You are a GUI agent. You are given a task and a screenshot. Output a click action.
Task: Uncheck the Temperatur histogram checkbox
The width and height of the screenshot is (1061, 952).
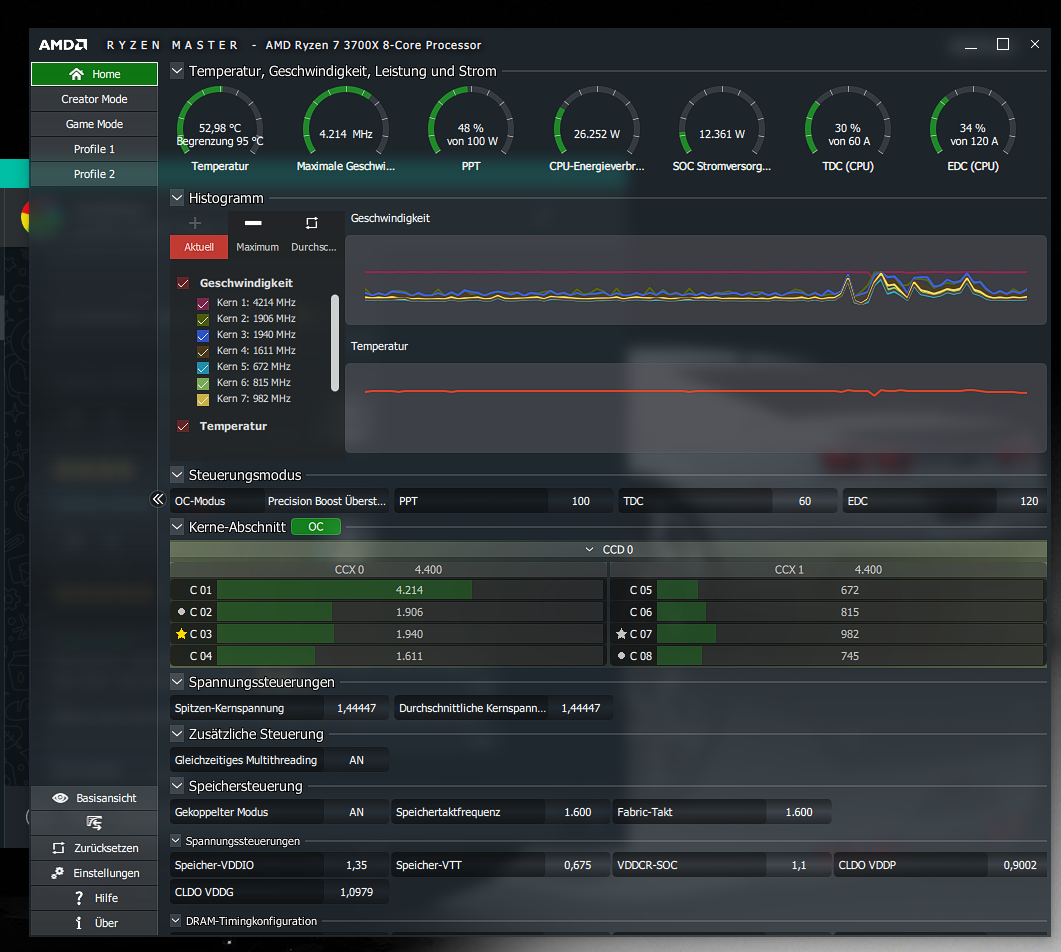click(182, 425)
